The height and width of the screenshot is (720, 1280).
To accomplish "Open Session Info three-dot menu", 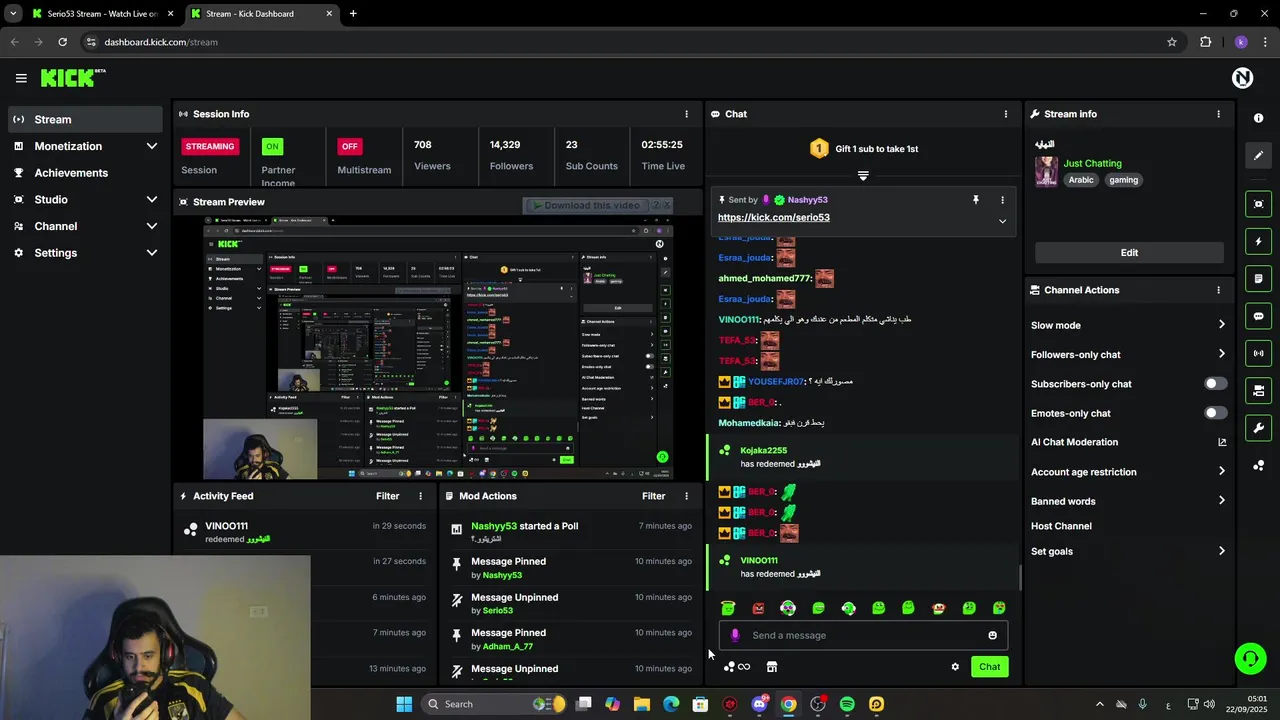I will pyautogui.click(x=686, y=114).
